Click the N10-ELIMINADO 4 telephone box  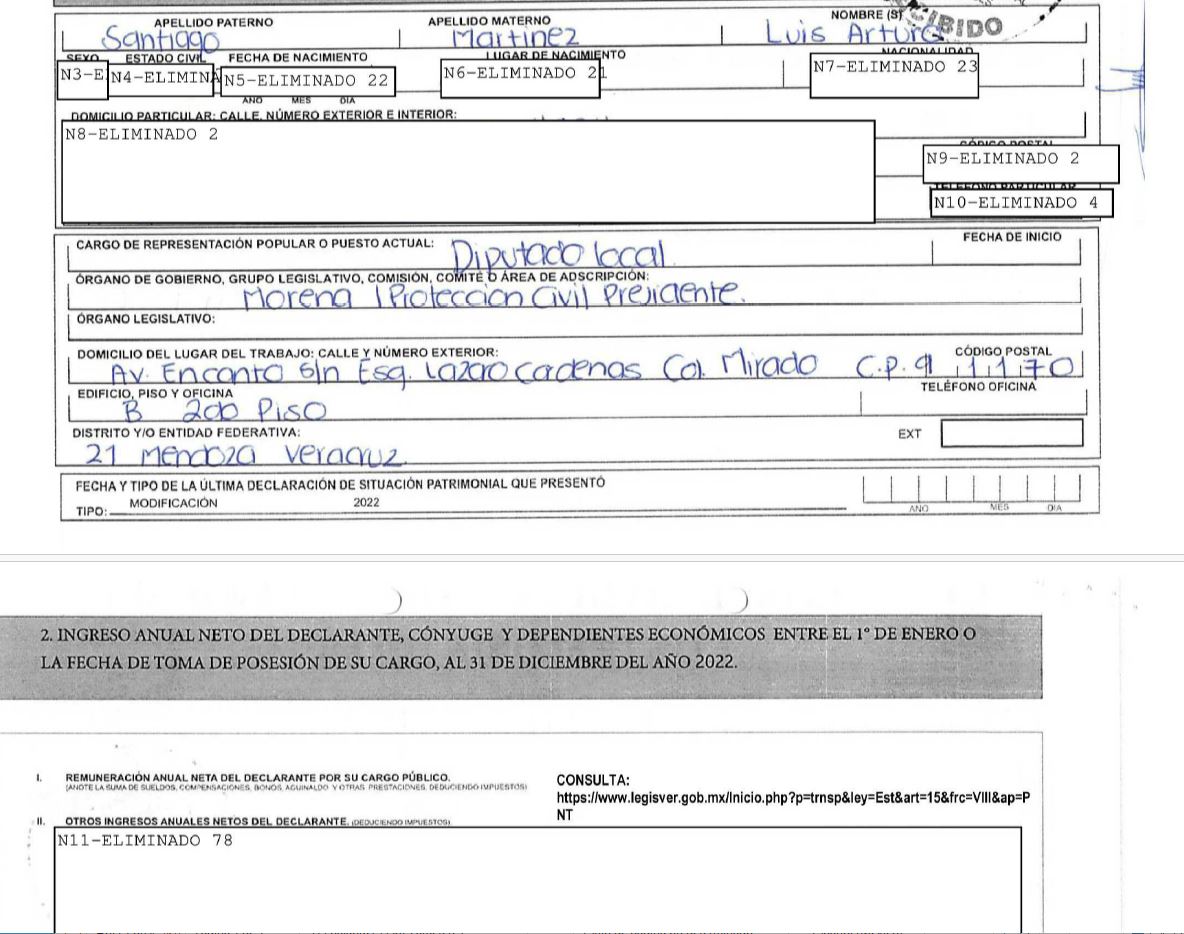(x=1021, y=203)
